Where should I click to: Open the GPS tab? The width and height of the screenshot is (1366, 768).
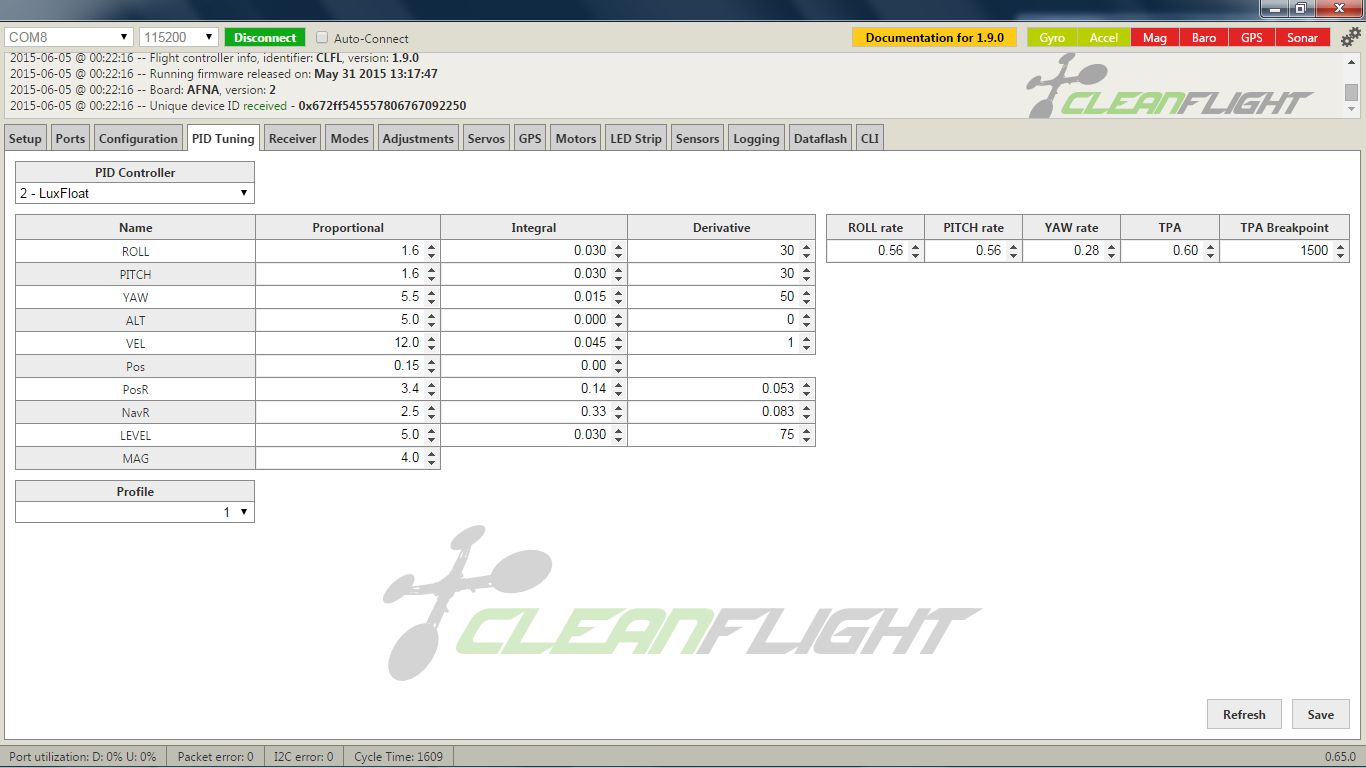530,138
